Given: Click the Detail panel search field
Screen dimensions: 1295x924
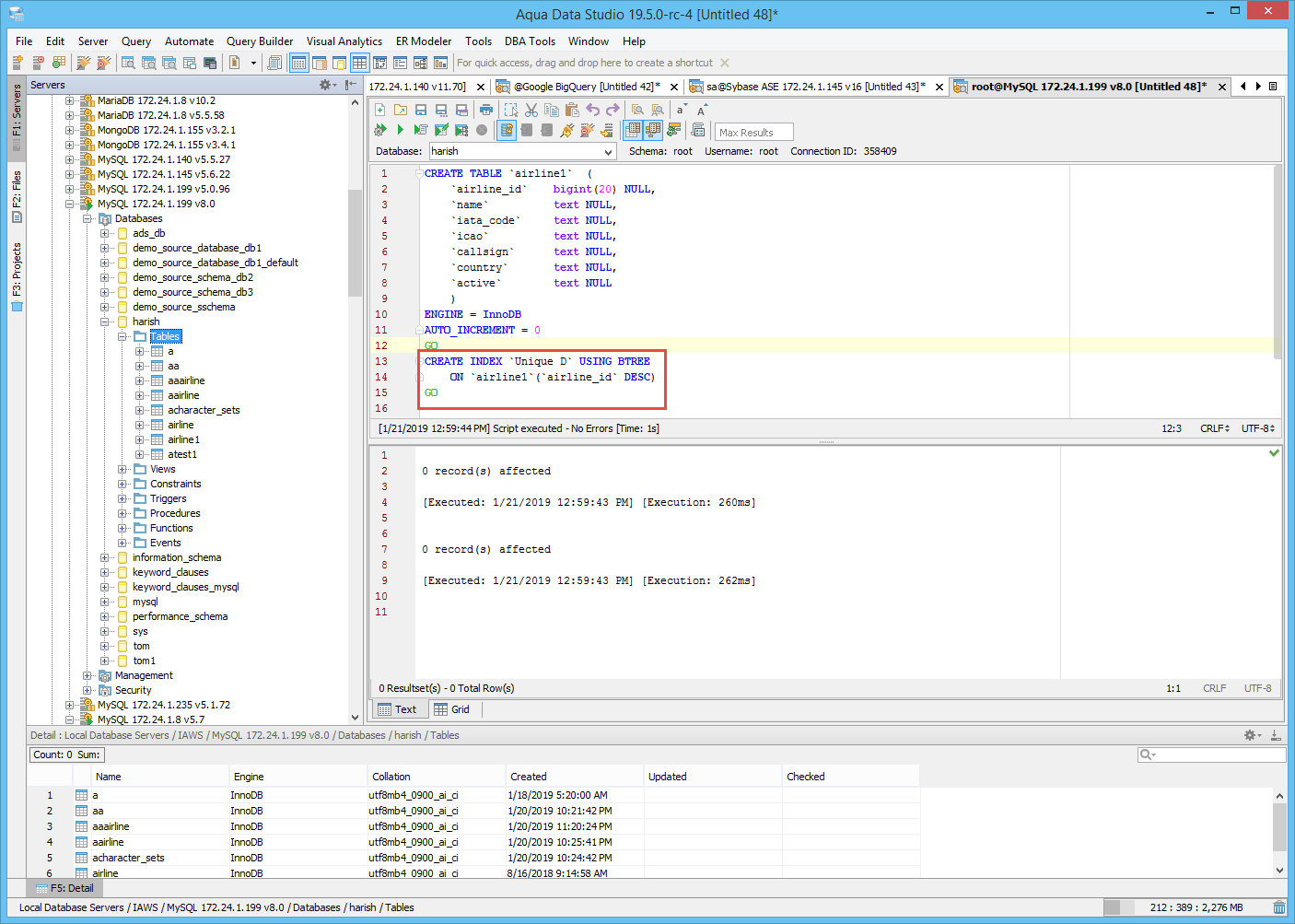Looking at the screenshot, I should point(1211,754).
